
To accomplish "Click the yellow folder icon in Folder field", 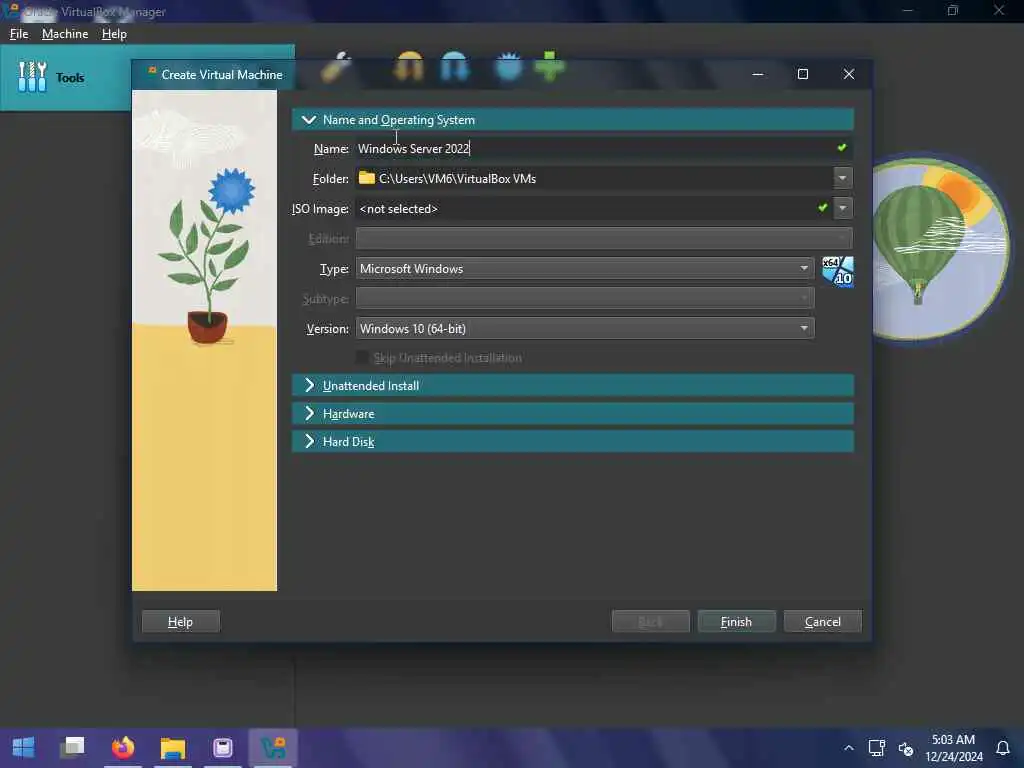I will click(367, 178).
